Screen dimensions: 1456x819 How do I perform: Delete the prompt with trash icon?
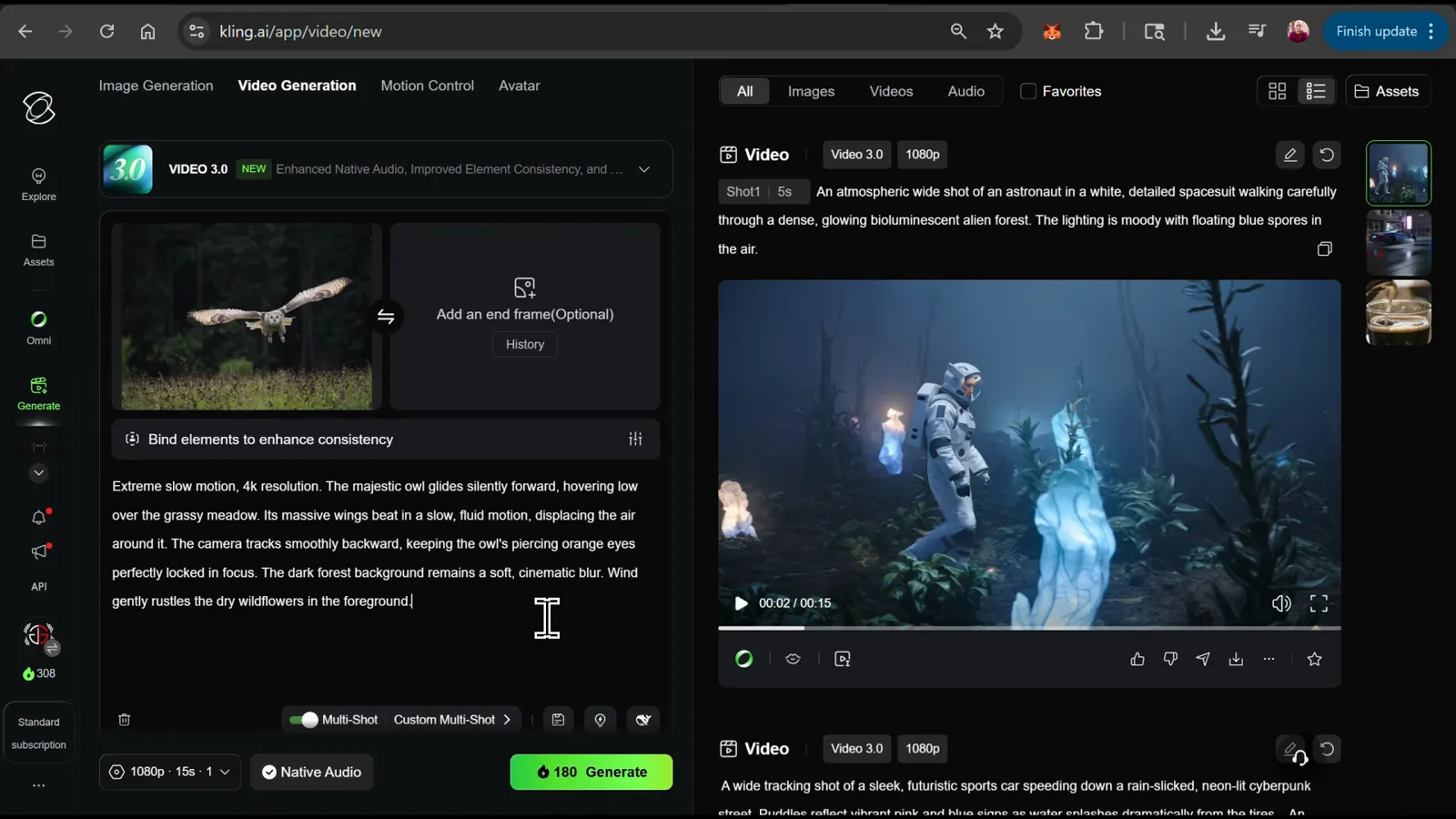pos(125,720)
